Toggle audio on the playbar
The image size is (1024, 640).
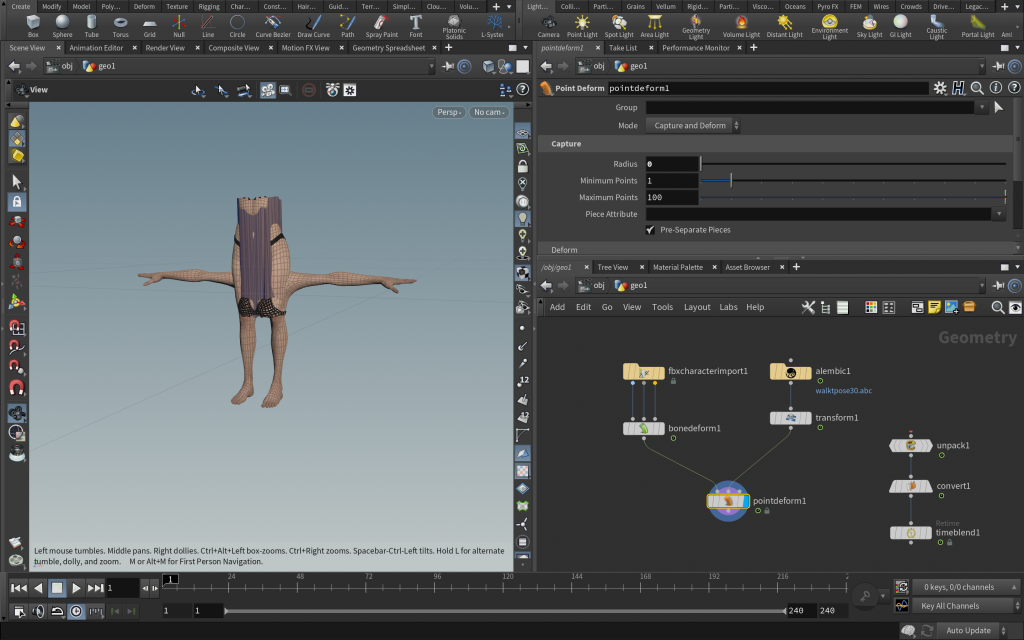point(39,611)
